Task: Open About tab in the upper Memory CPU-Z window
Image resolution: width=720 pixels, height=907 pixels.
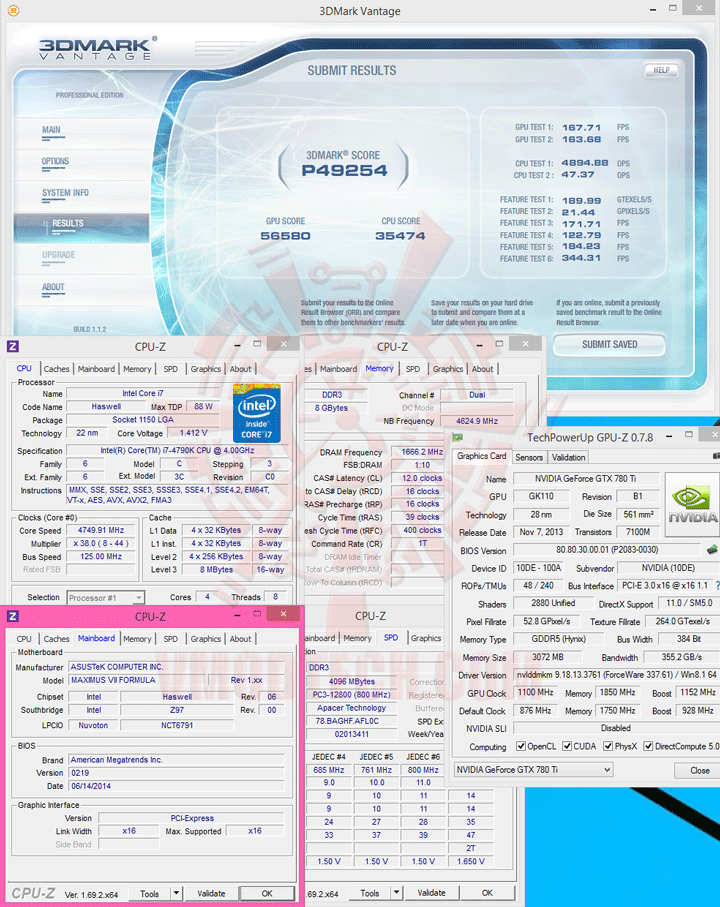Action: point(482,369)
